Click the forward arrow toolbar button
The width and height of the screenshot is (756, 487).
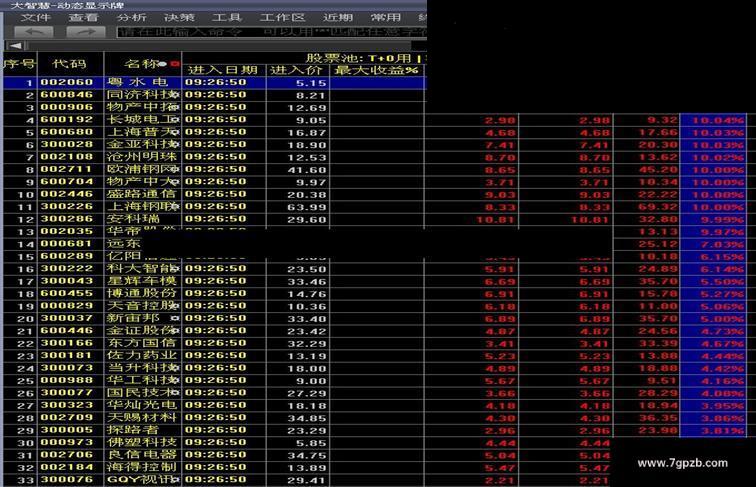tap(85, 32)
